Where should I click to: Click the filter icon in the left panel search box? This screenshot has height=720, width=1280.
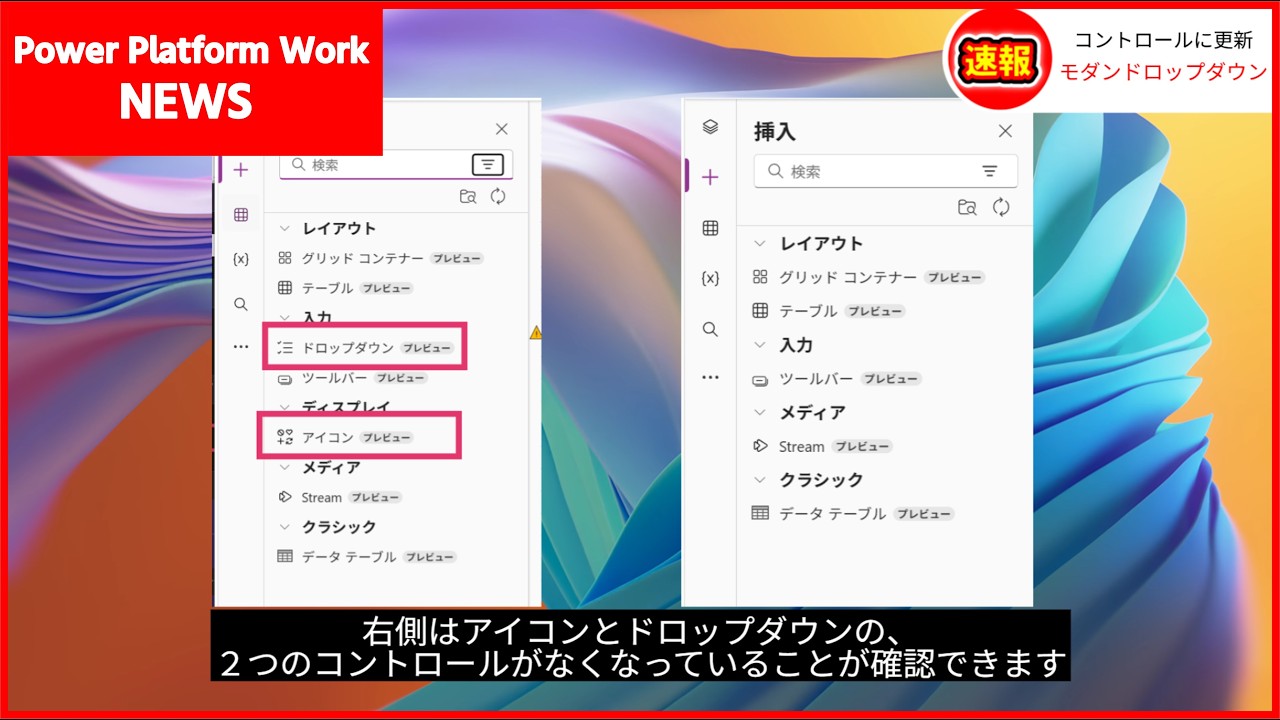coord(487,165)
